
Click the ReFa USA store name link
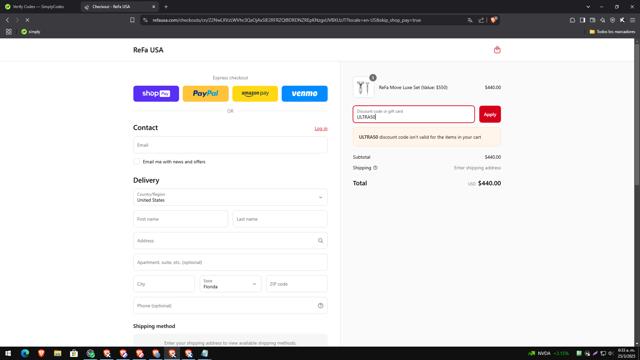point(148,50)
